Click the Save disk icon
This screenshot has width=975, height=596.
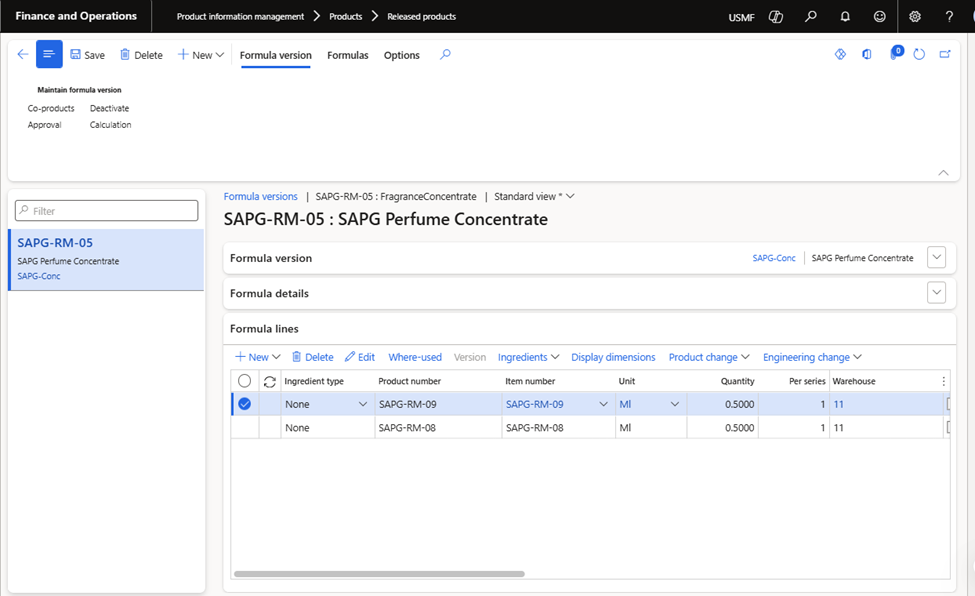(x=75, y=54)
